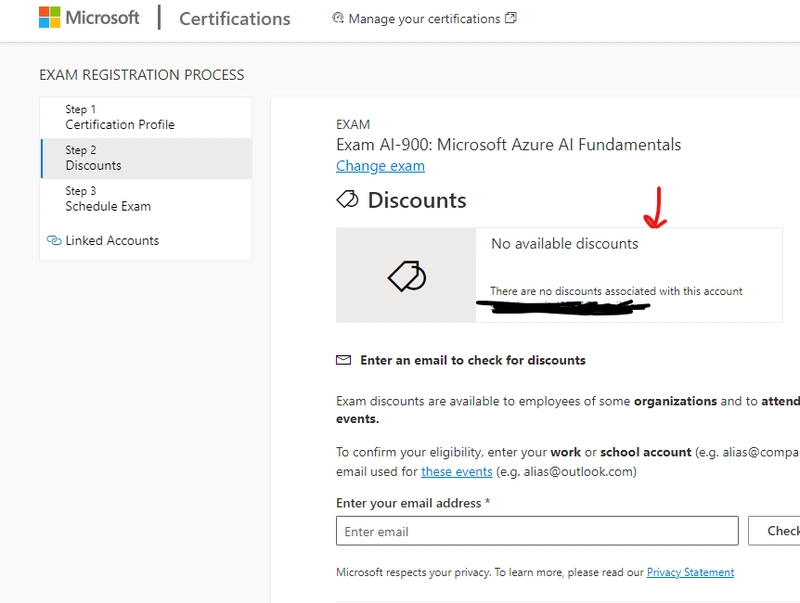Click the Microsoft four-square logo
800x603 pixels.
tap(49, 18)
